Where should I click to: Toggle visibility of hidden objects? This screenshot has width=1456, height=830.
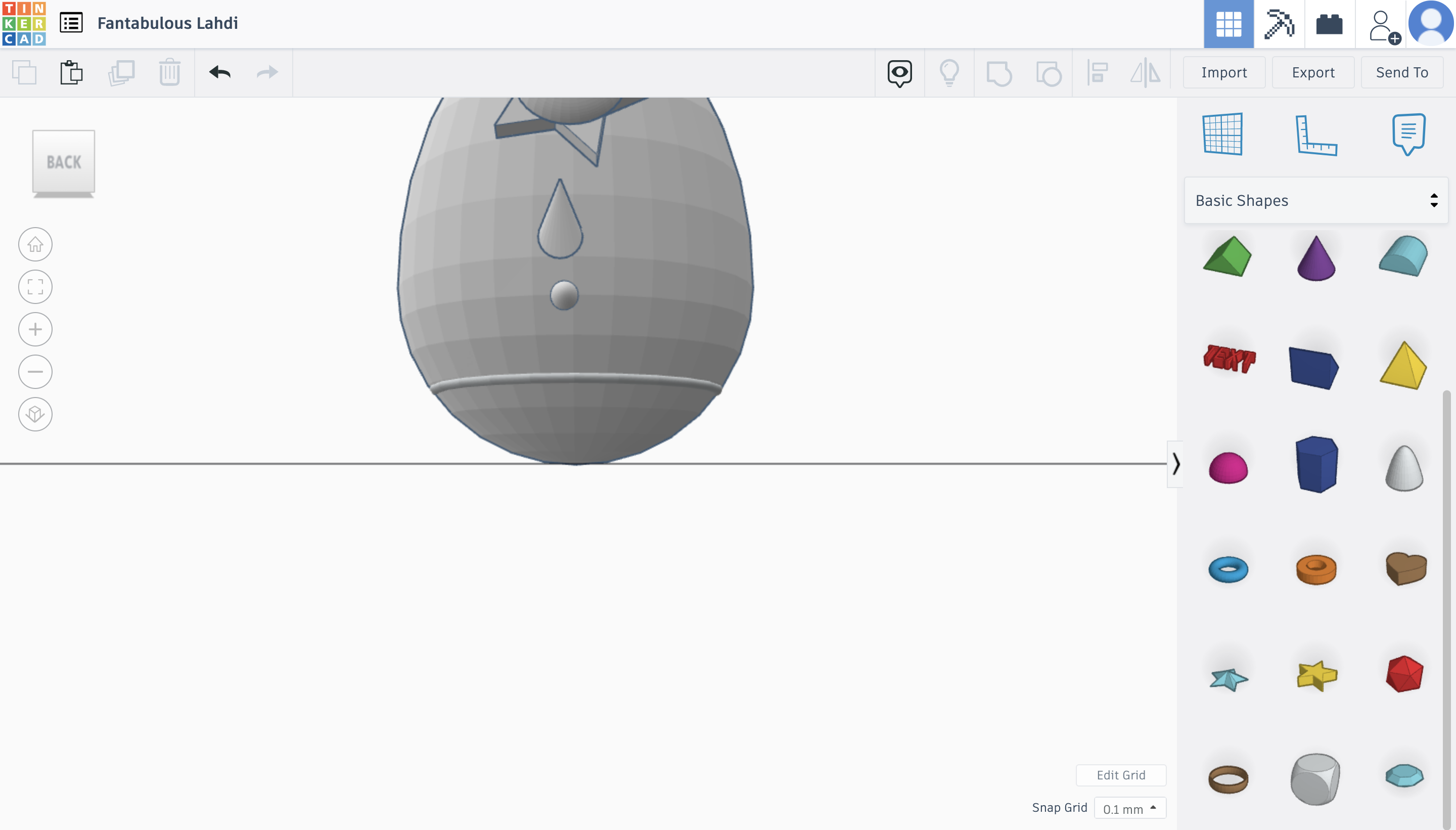coord(899,72)
